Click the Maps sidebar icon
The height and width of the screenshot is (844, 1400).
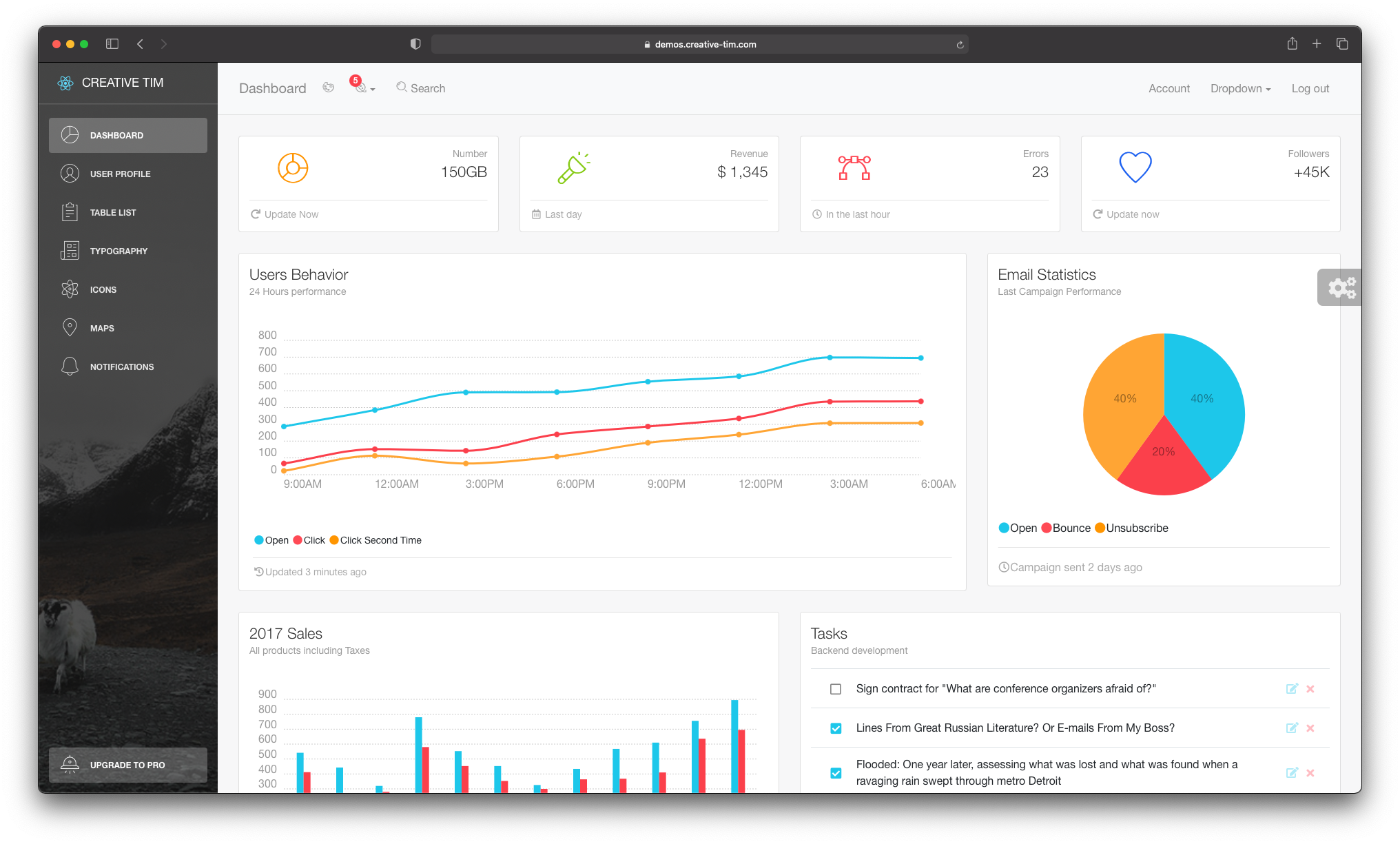(69, 327)
